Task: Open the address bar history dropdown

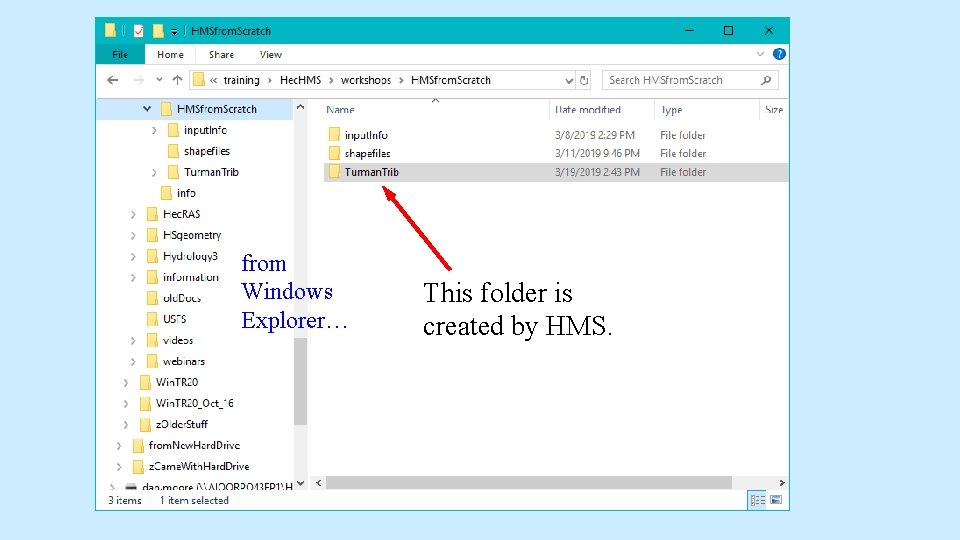Action: coord(569,80)
